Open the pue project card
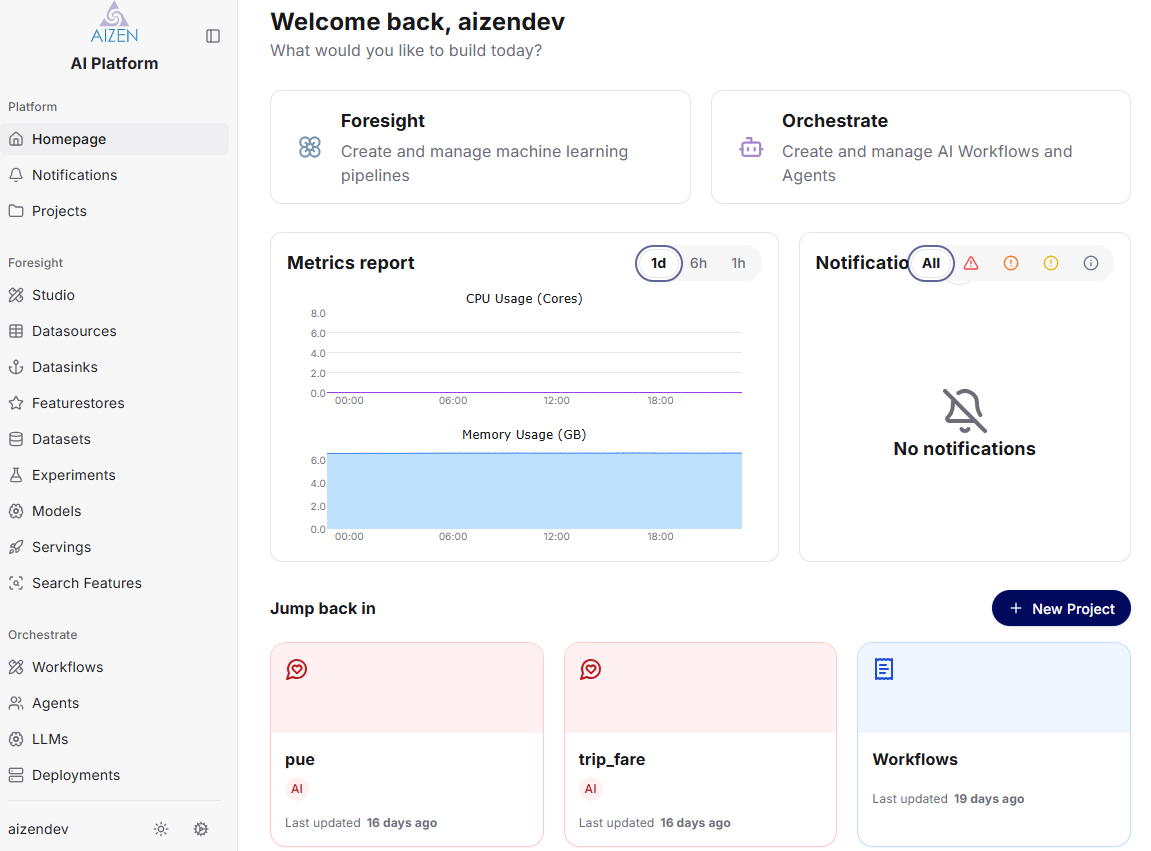 coord(406,744)
